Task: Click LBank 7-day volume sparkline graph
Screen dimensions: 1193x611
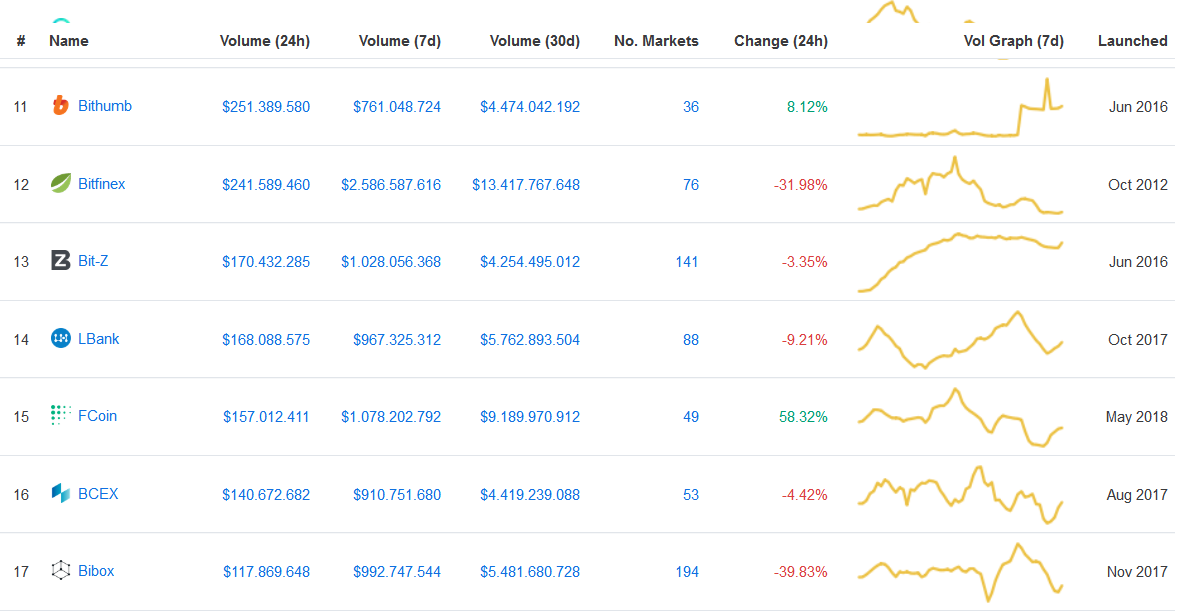Action: [x=960, y=339]
